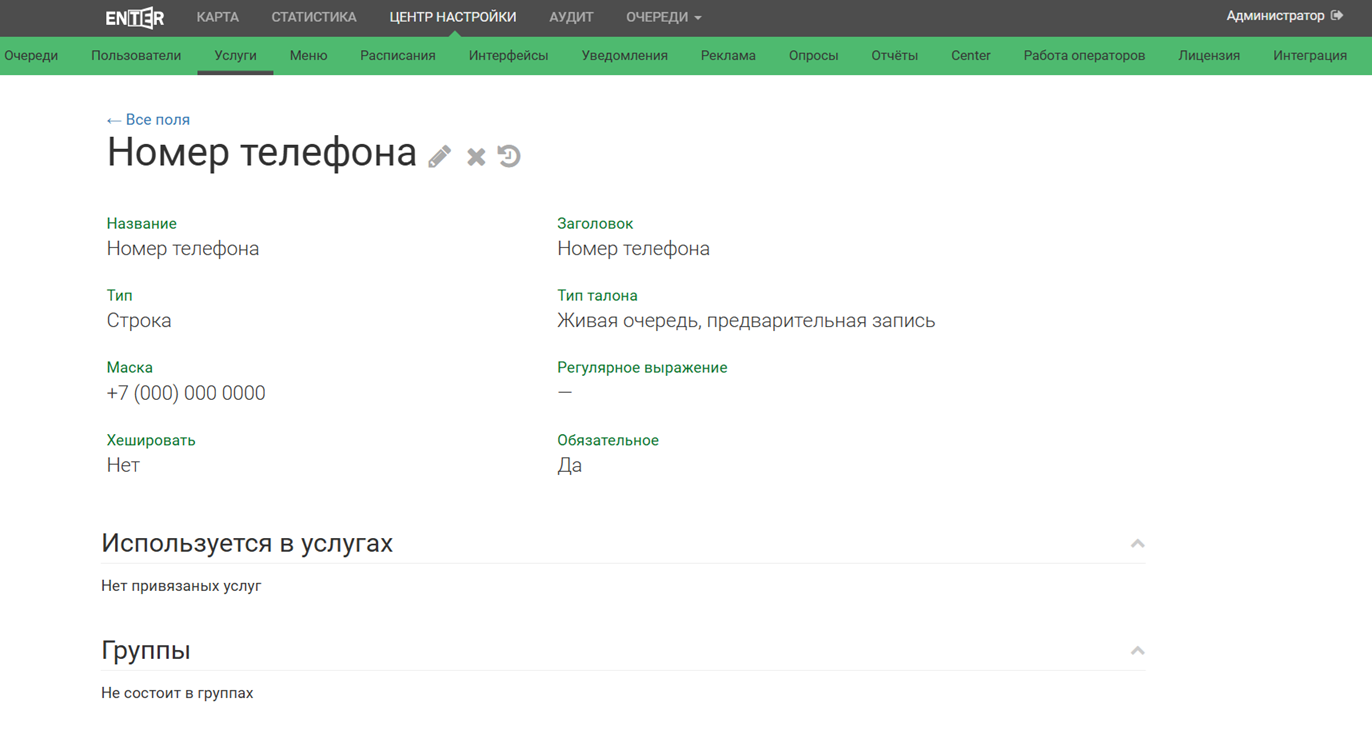Switch to the Пользователи tab
The height and width of the screenshot is (738, 1372).
click(x=136, y=55)
